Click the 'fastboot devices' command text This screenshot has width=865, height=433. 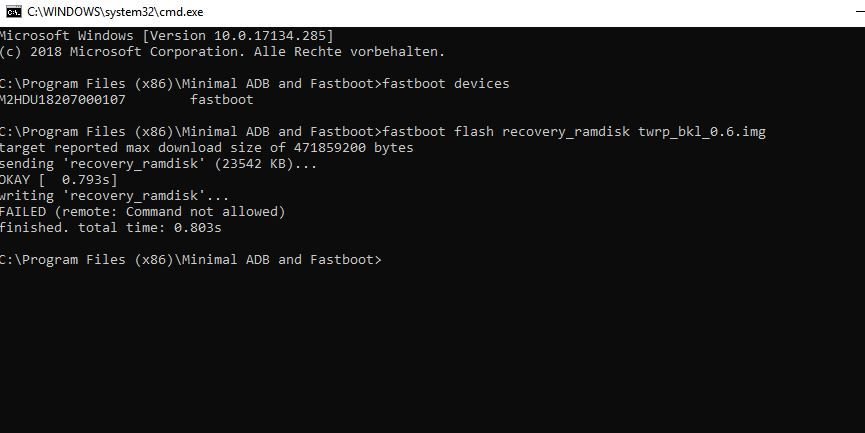[446, 84]
